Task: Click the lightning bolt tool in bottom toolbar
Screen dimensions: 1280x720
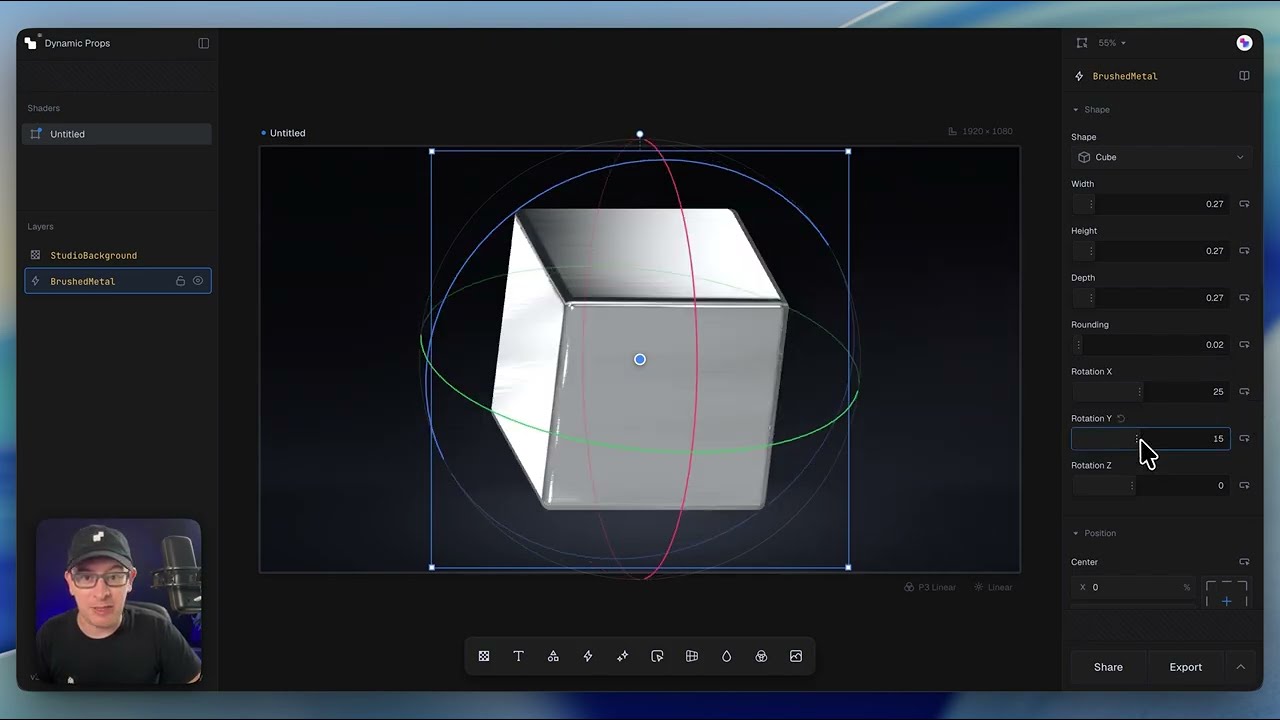Action: pyautogui.click(x=588, y=656)
